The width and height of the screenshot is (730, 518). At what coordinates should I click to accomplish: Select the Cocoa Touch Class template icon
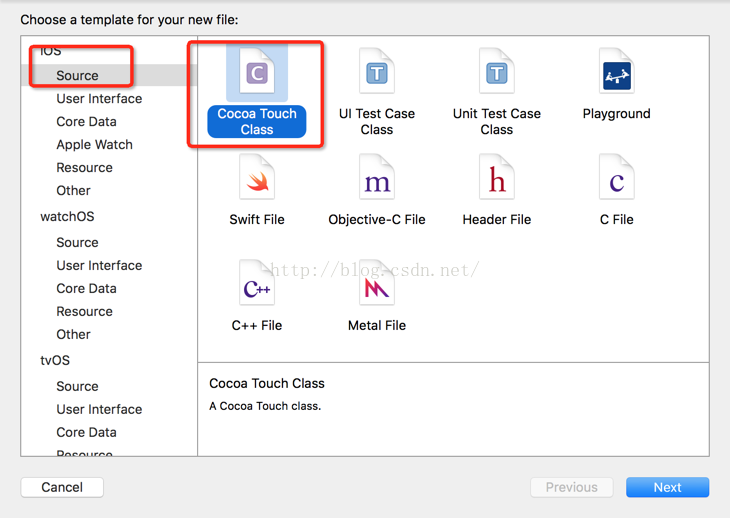pos(257,72)
